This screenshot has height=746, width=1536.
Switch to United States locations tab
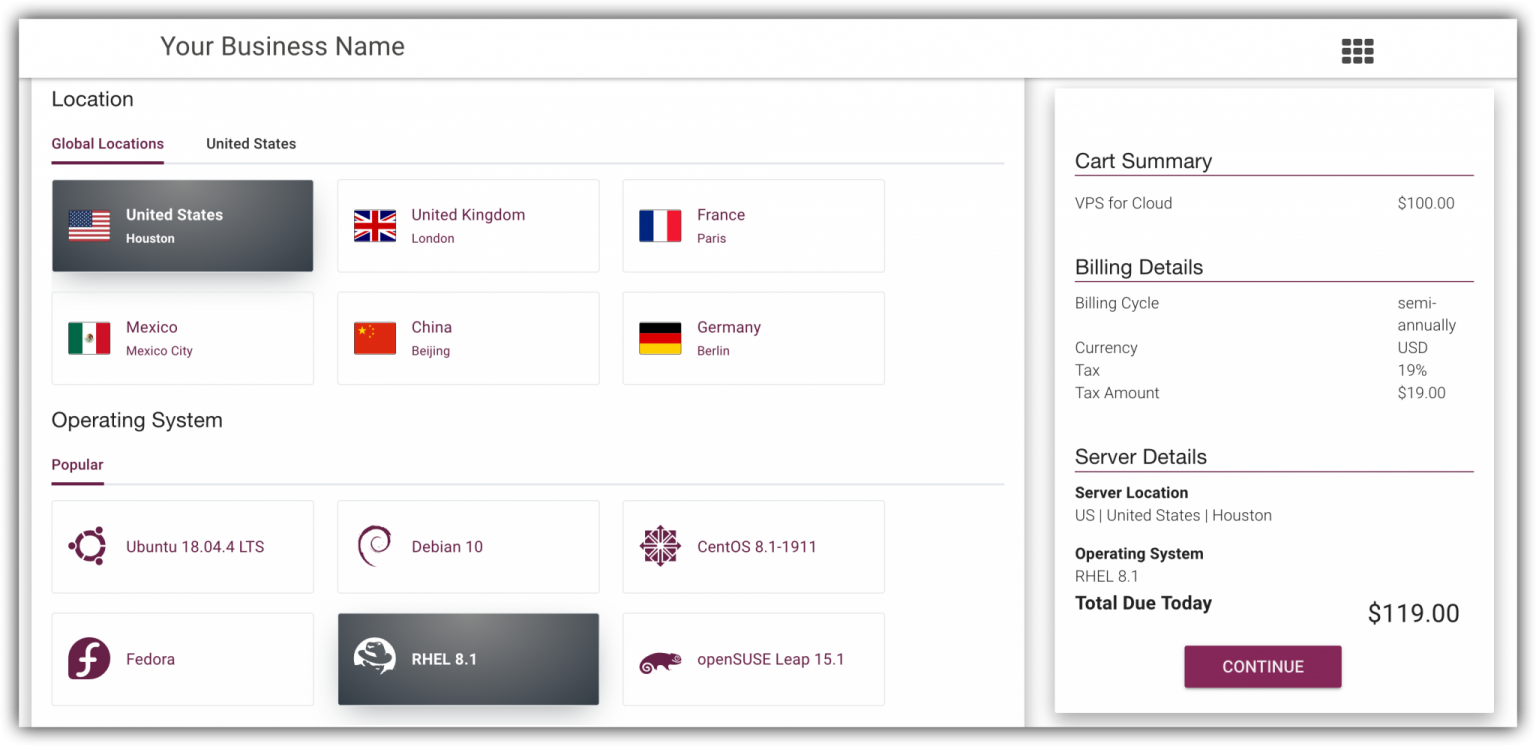pyautogui.click(x=251, y=144)
